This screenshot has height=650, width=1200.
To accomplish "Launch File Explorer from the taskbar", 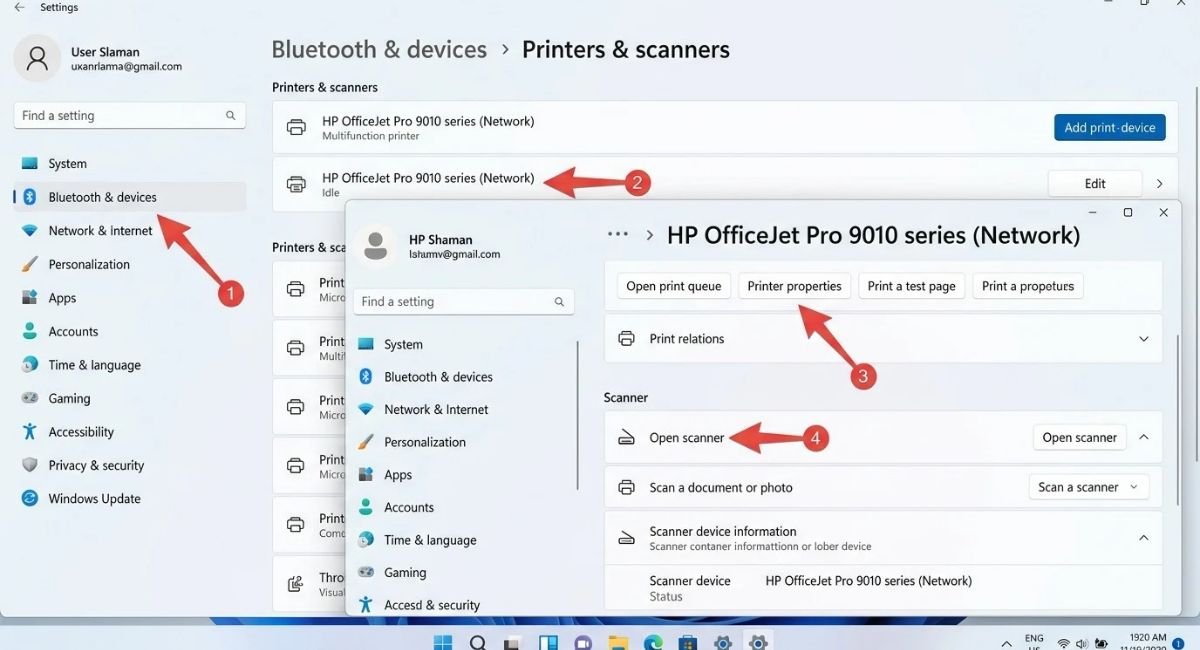I will (618, 643).
